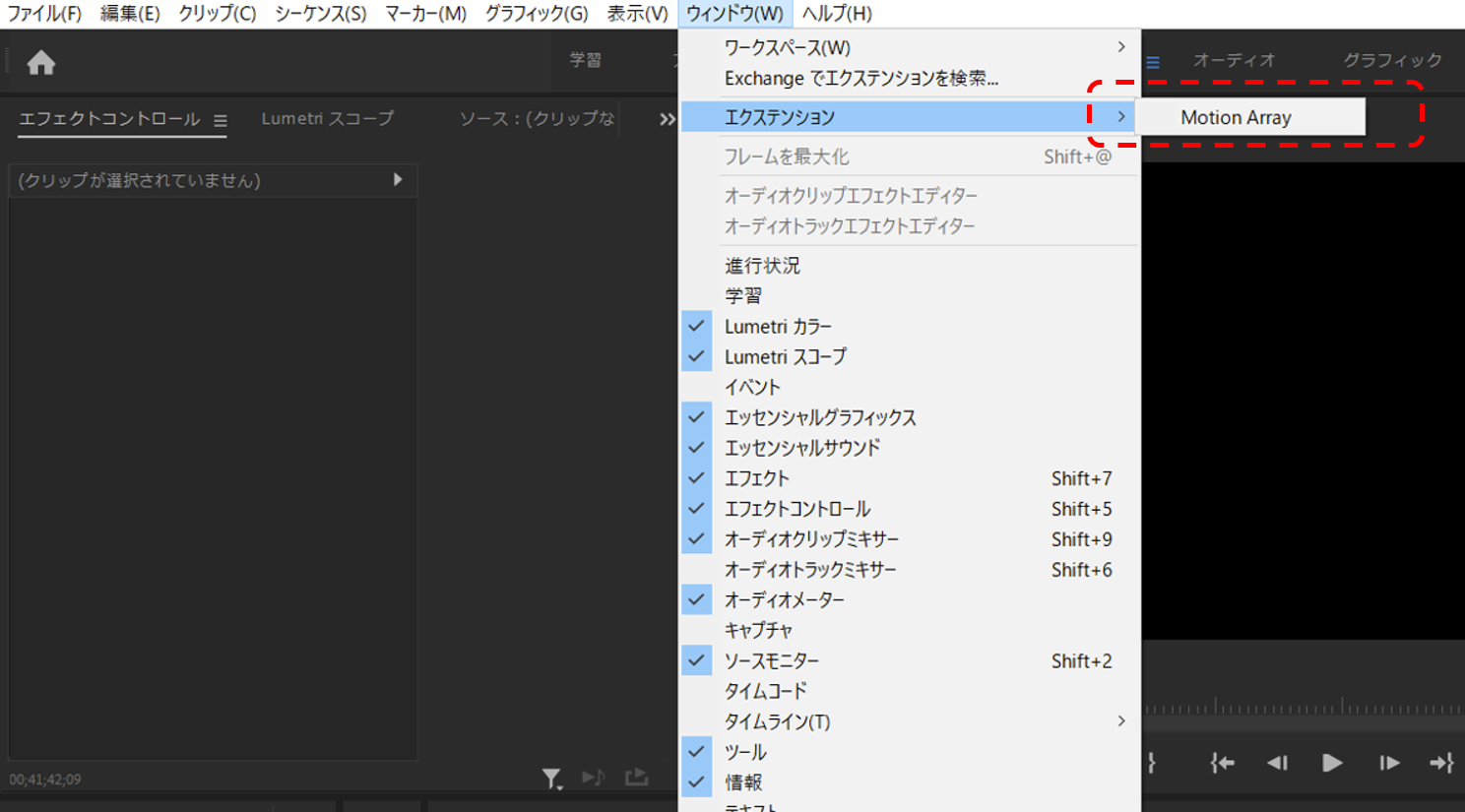Click the Step Forward playback icon
The image size is (1465, 812).
pyautogui.click(x=1387, y=763)
